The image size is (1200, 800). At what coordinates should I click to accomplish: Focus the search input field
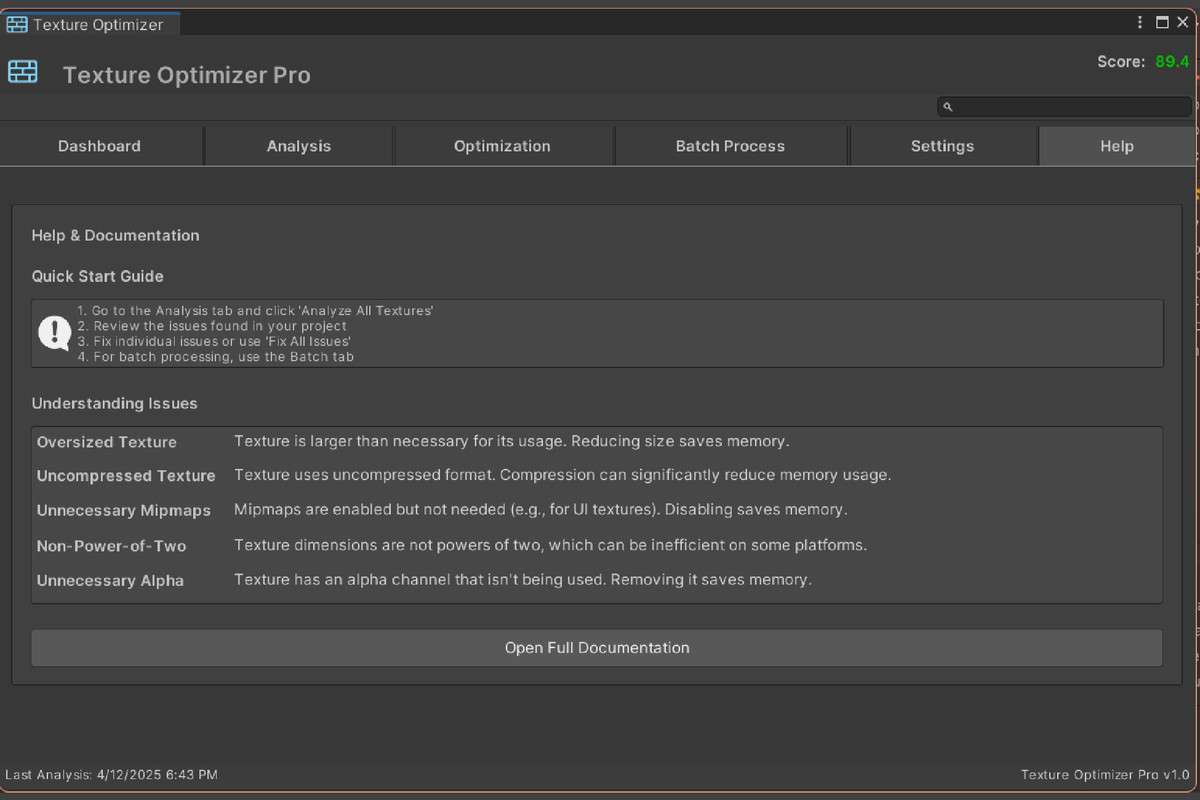(x=1065, y=107)
